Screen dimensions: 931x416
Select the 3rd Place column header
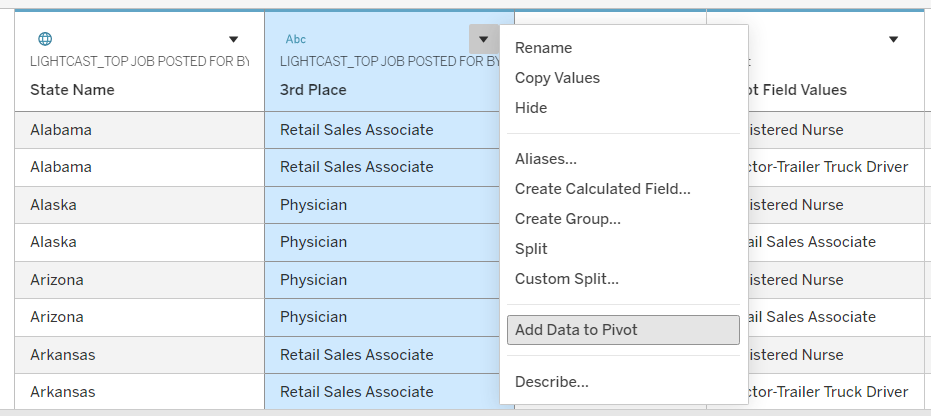[313, 90]
